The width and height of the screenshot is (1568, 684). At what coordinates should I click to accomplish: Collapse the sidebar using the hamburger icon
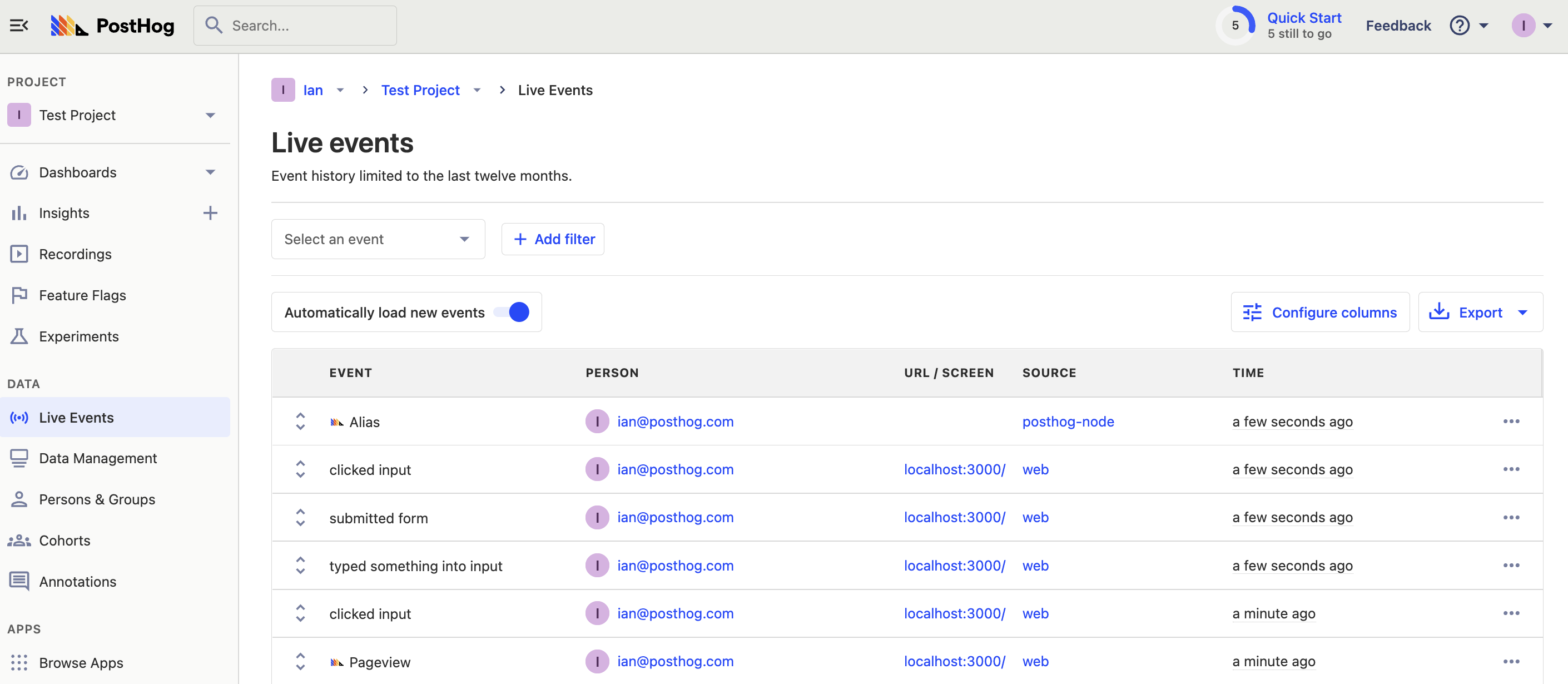[x=19, y=26]
